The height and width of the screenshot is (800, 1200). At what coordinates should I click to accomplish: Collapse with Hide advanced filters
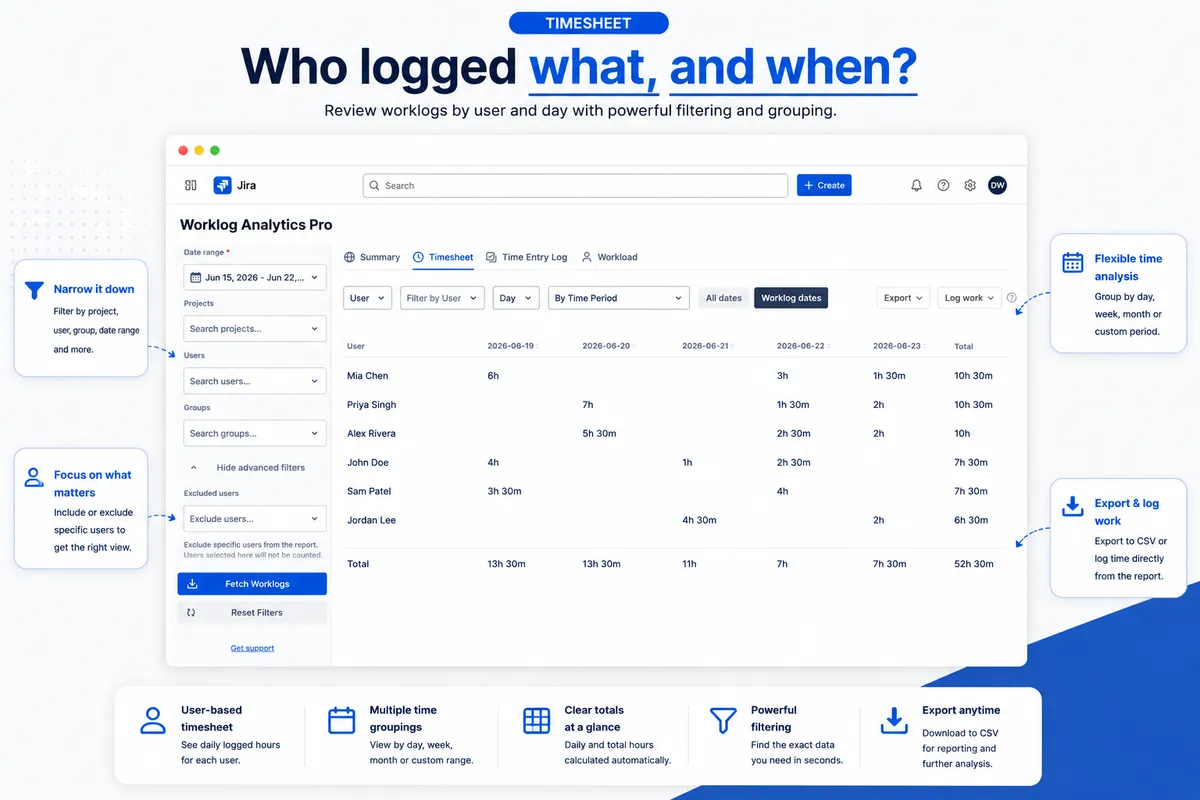247,467
